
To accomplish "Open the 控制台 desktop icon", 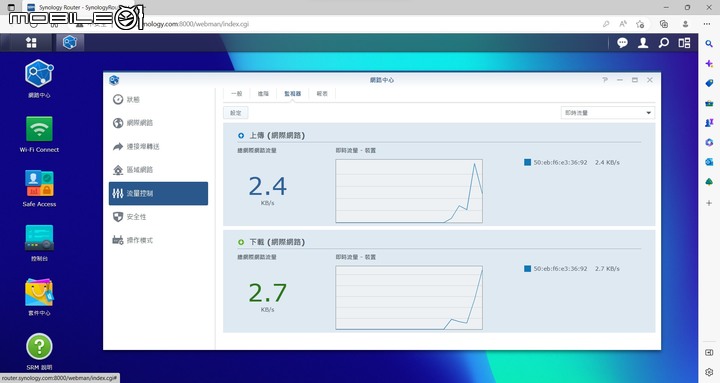I will (x=39, y=243).
